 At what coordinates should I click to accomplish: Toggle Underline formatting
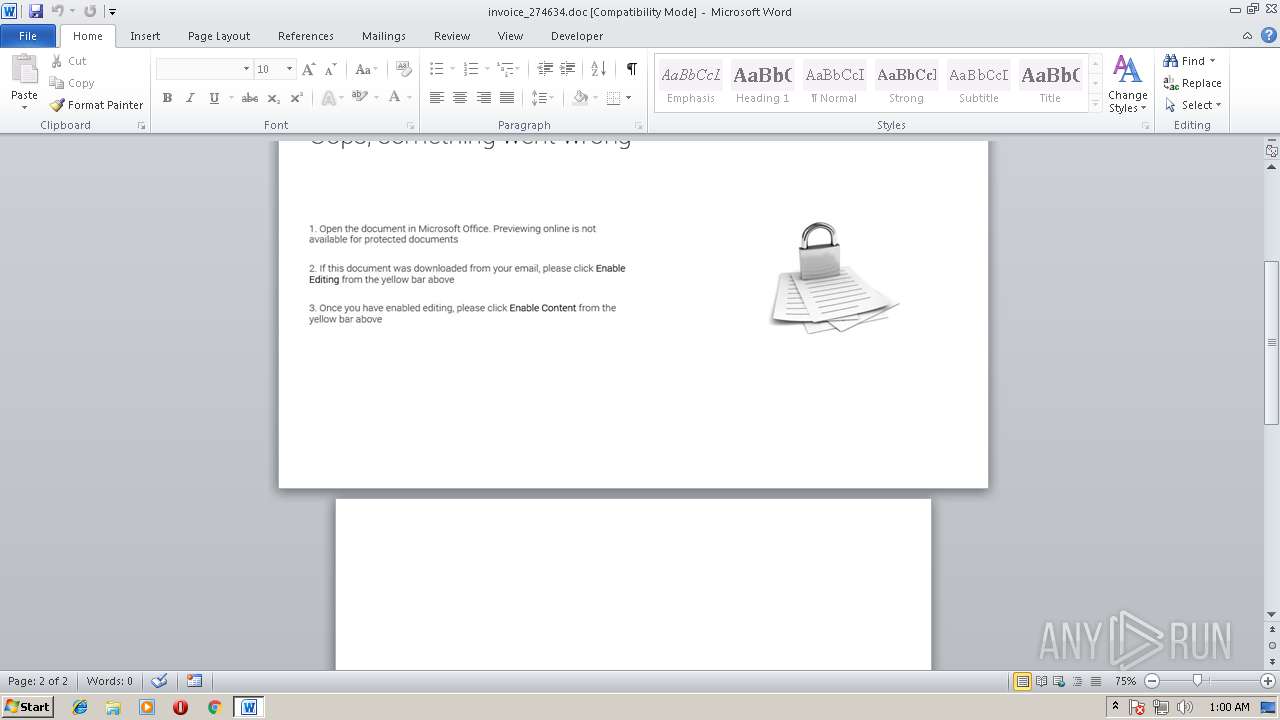213,98
